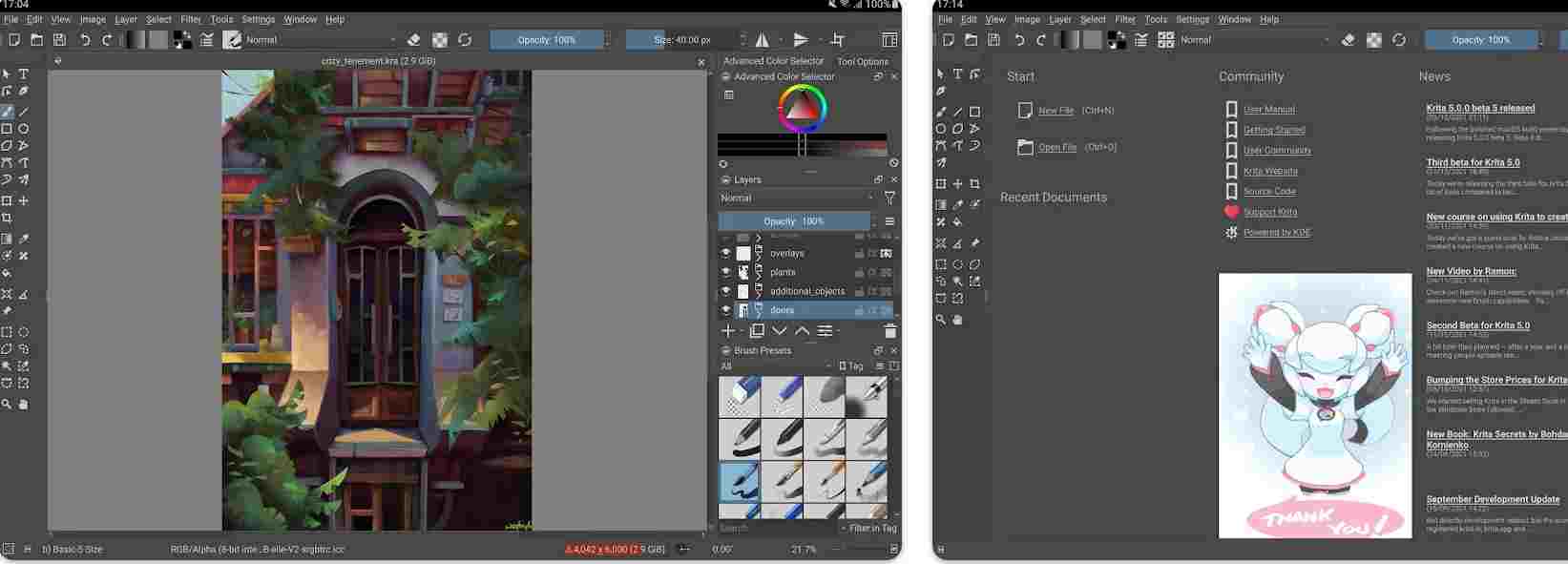Open layer opacity options menu icon
This screenshot has height=564, width=1568.
[x=889, y=221]
